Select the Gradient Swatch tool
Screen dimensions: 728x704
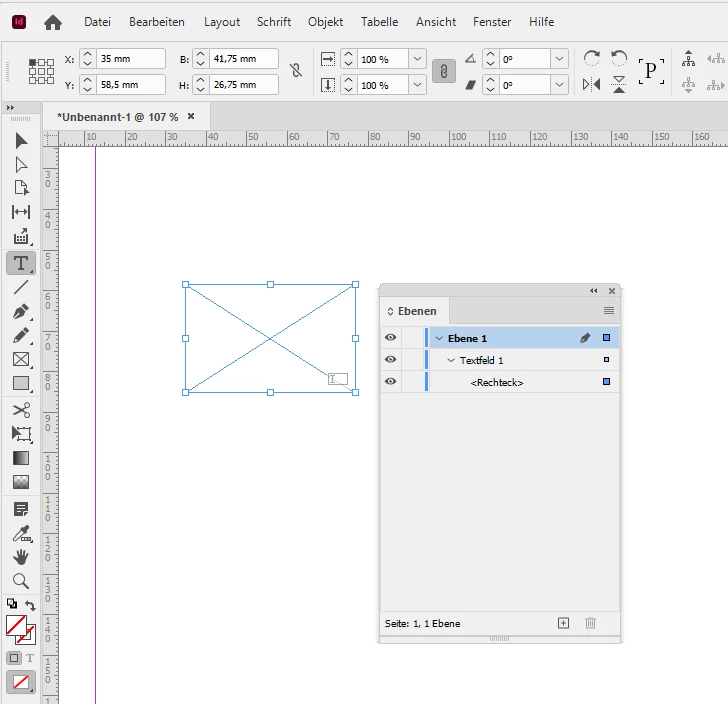point(21,458)
